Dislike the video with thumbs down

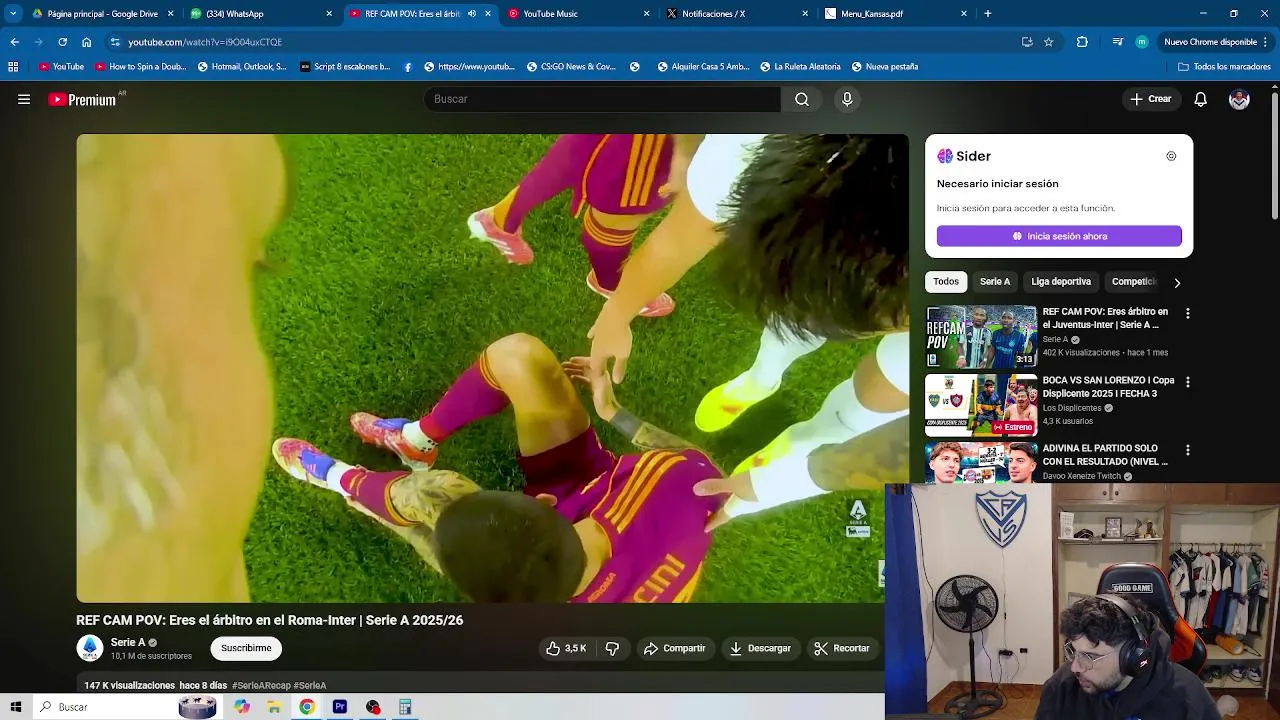pos(612,648)
